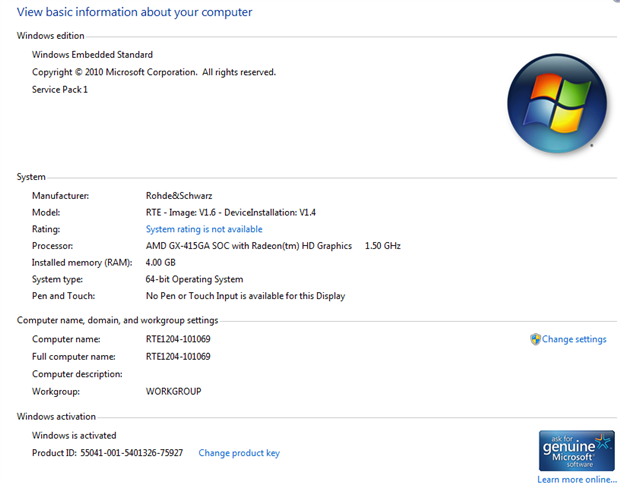Click the page heading View basic information
This screenshot has width=620, height=484.
[134, 12]
